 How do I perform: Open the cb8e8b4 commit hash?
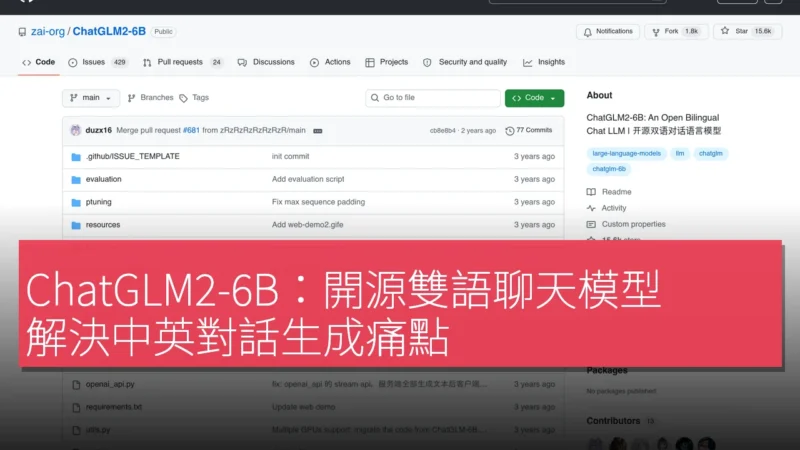click(x=442, y=131)
